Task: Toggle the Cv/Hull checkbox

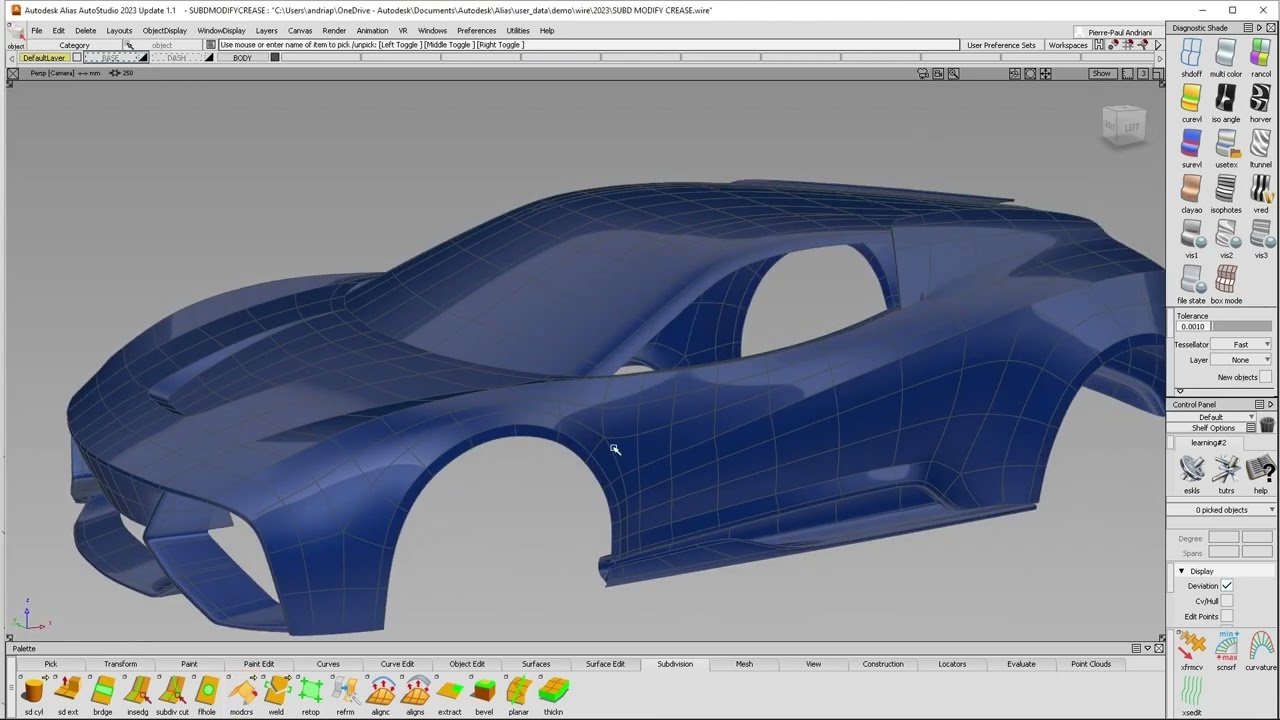Action: [x=1227, y=601]
